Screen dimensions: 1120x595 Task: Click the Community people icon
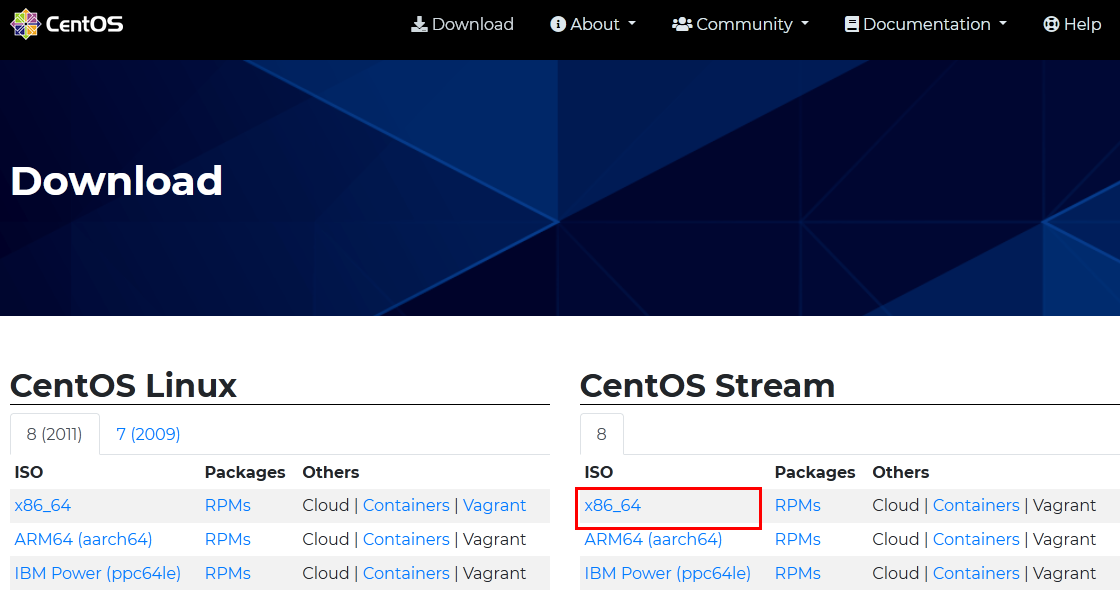pos(682,24)
